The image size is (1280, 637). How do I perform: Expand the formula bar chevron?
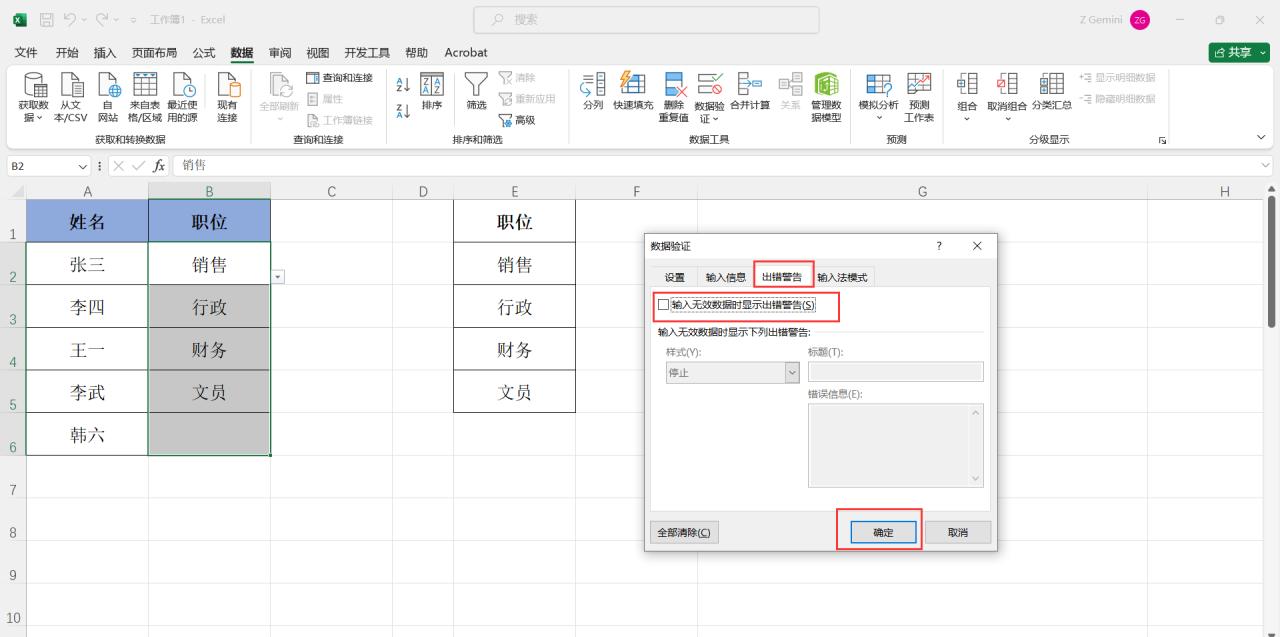coord(1267,166)
